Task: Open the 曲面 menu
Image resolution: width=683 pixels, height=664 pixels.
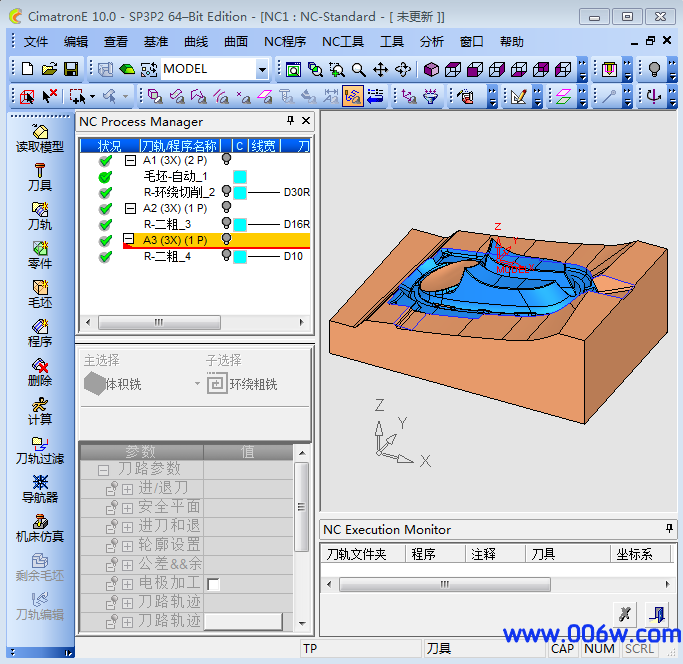Action: (x=236, y=42)
